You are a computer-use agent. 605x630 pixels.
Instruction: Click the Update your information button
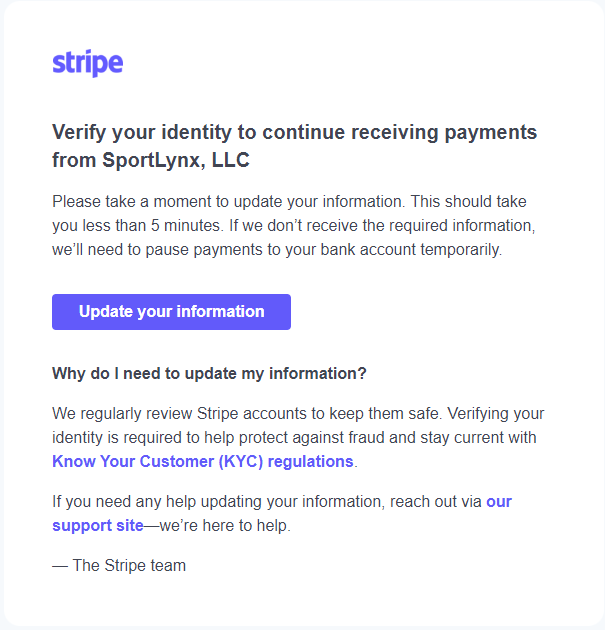point(171,312)
